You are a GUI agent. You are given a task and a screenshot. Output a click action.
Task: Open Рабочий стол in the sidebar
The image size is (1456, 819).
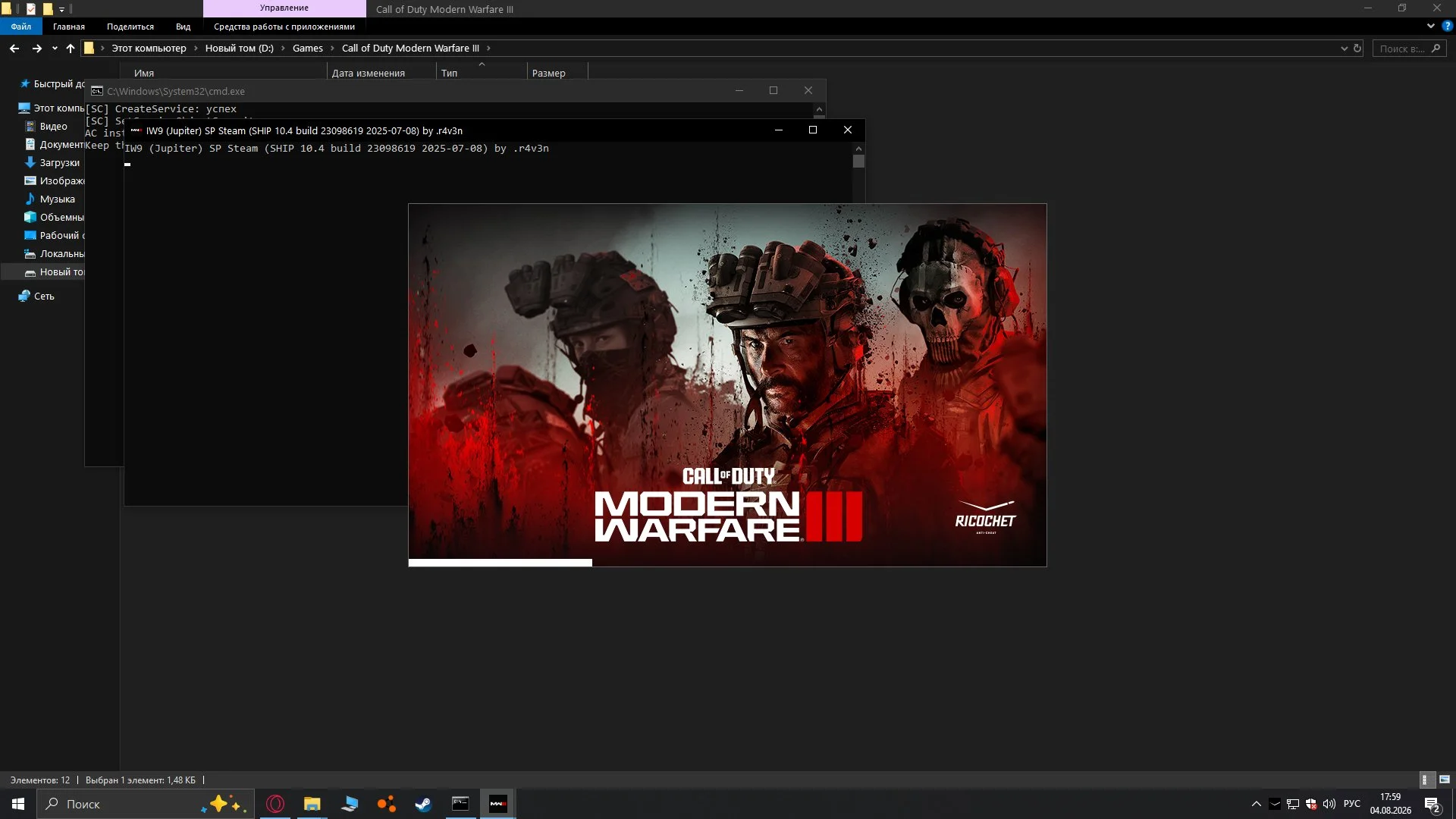coord(55,235)
